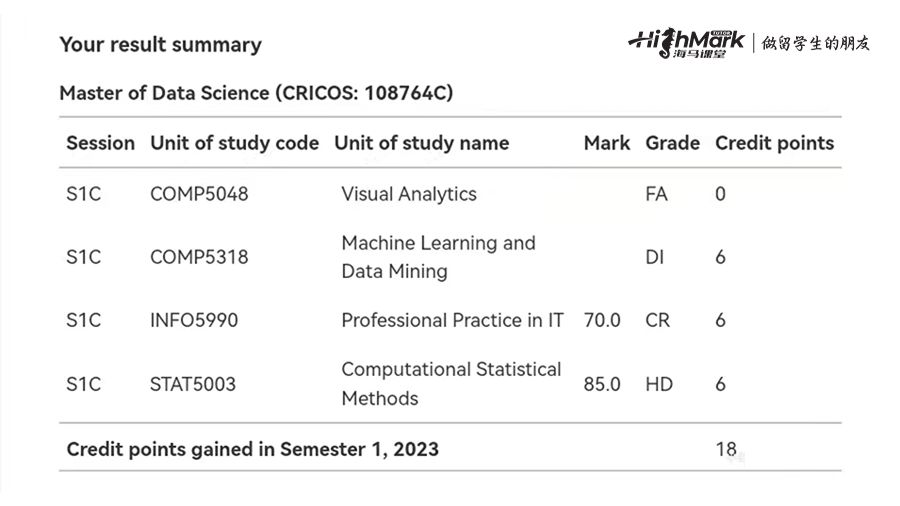This screenshot has height=506, width=900.
Task: Select unit code STAT5003
Action: [193, 384]
